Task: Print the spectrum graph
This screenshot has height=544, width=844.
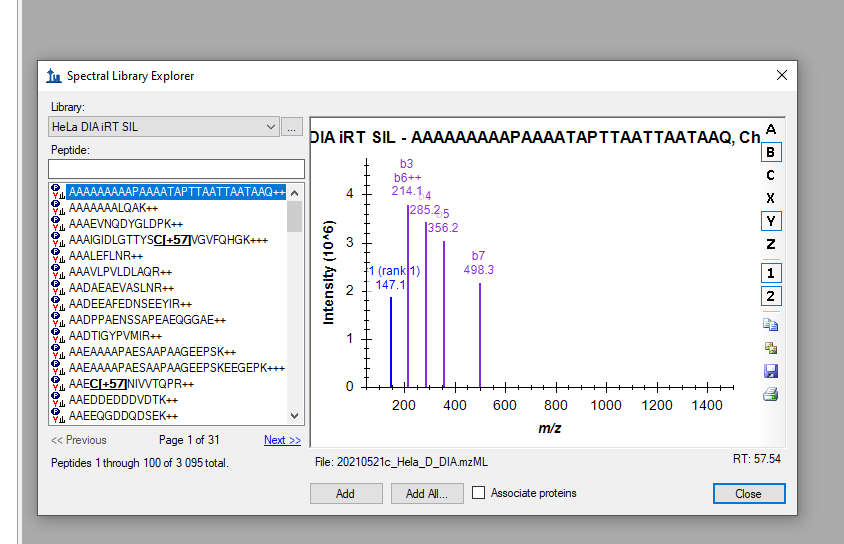Action: (x=771, y=394)
